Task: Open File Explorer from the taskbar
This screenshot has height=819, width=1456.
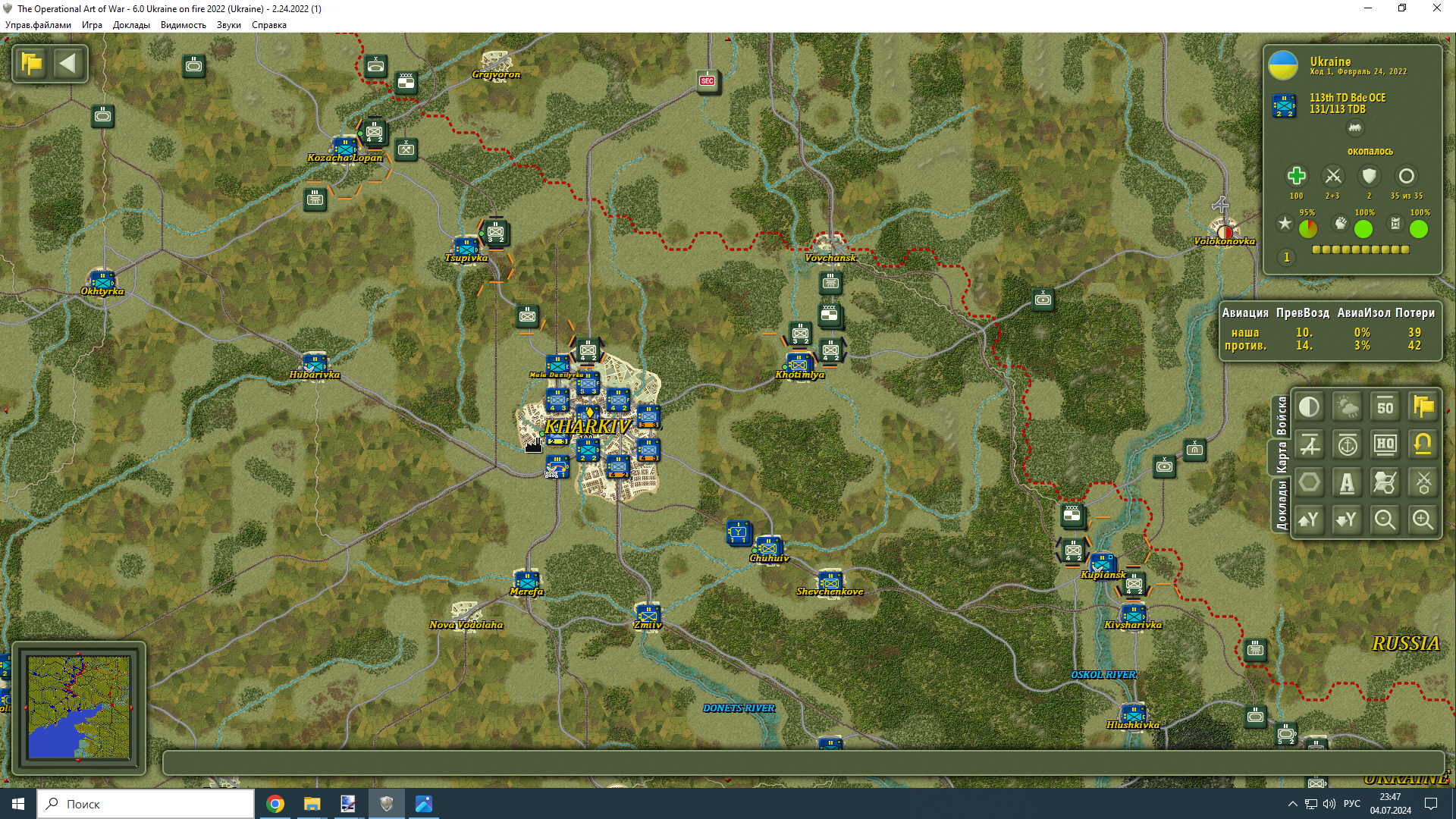Action: 312,804
